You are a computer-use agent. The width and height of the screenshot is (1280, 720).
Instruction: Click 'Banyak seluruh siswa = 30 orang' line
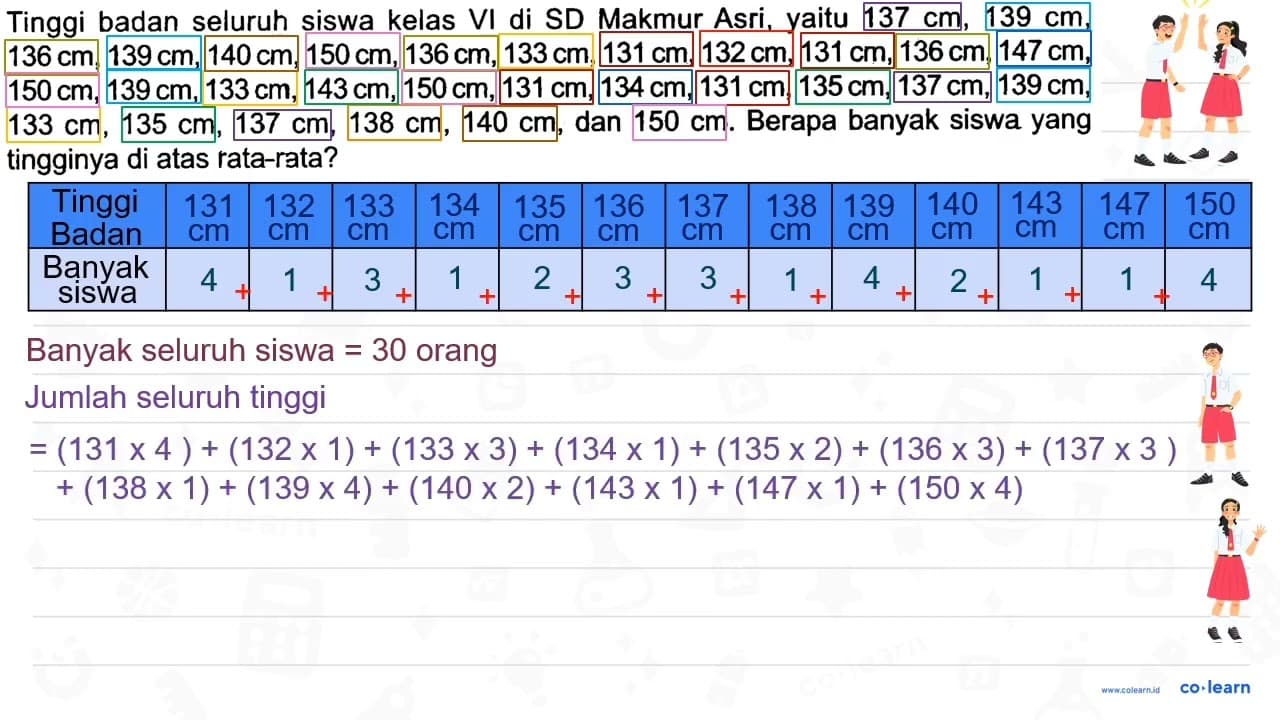pos(262,351)
